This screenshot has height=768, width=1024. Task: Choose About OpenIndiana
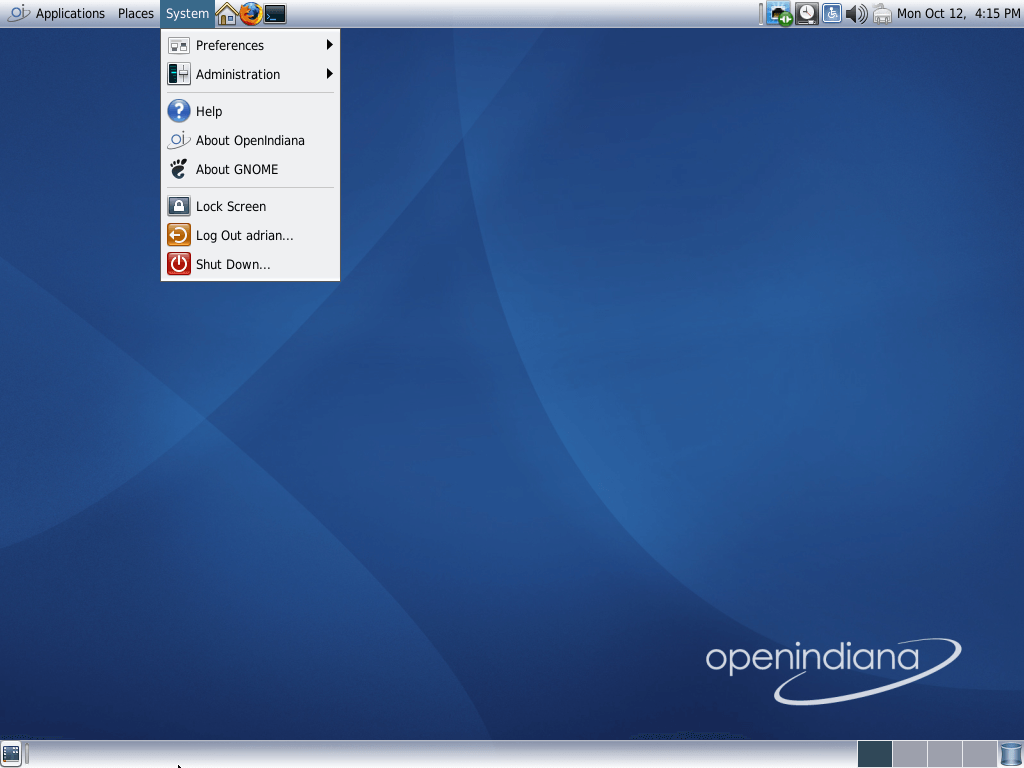250,140
